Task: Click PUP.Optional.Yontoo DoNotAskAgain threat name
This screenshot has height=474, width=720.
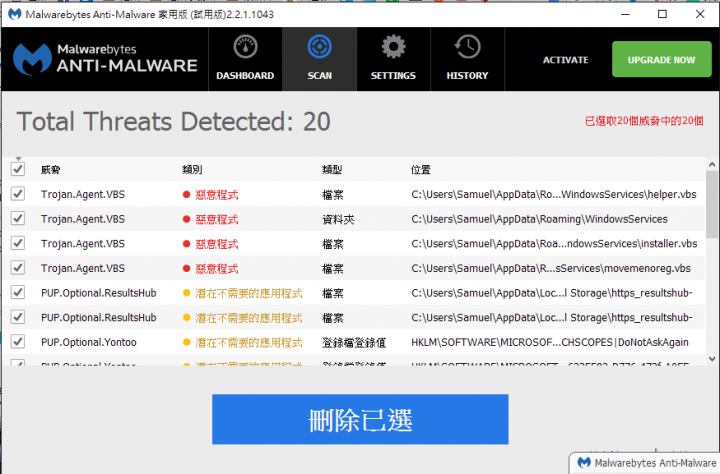Action: tap(89, 342)
